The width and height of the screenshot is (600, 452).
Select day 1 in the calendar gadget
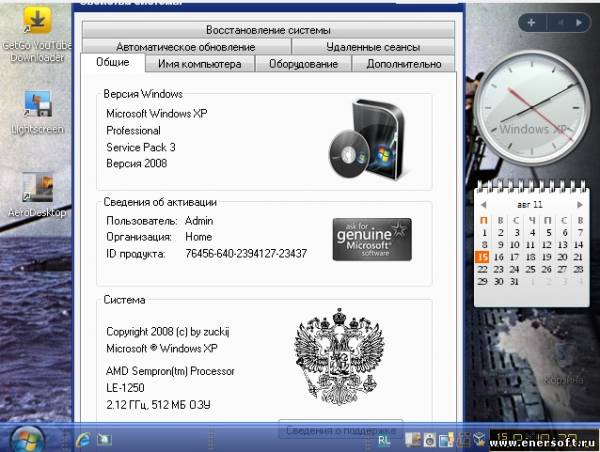(484, 233)
